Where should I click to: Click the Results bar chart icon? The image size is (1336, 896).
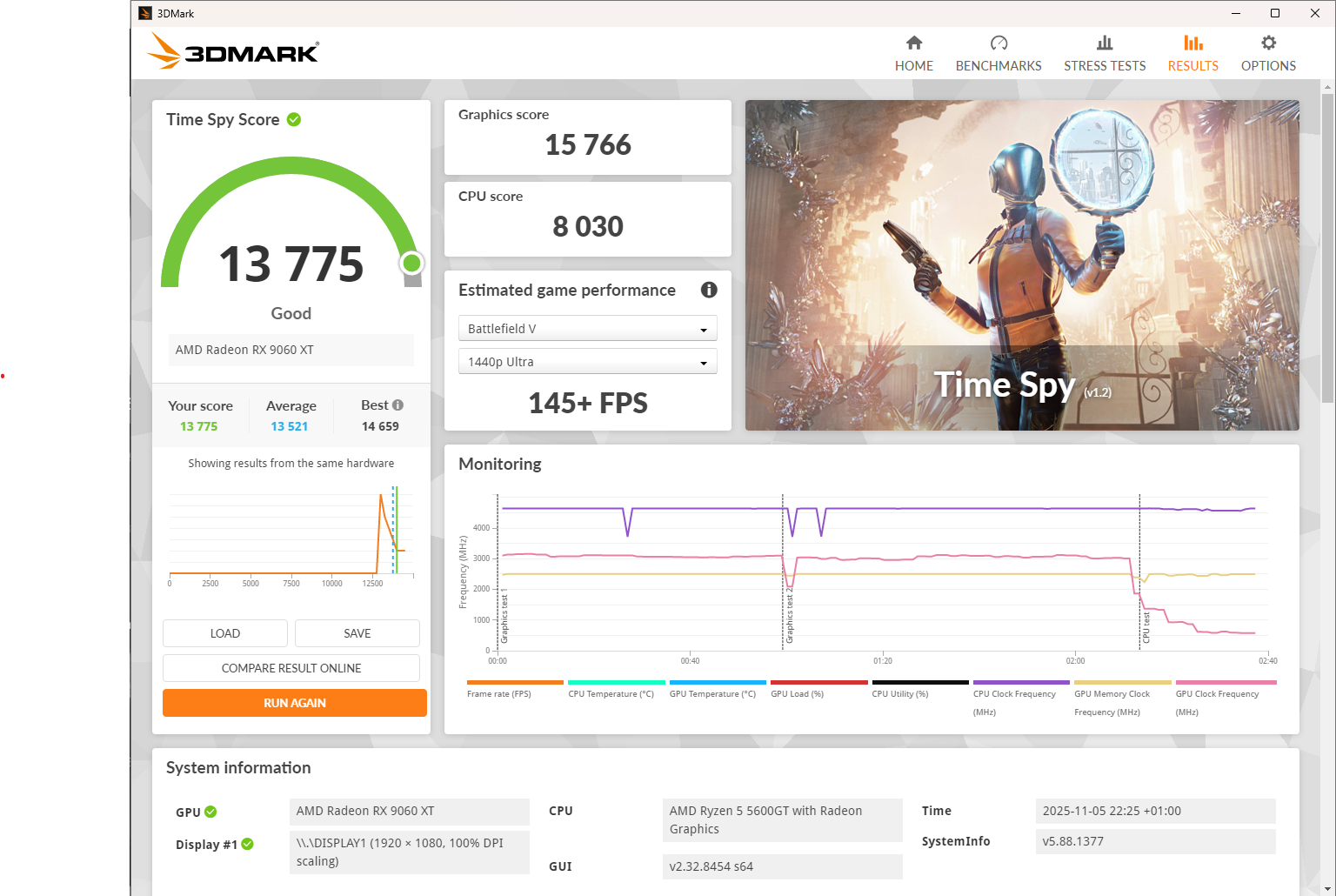(x=1193, y=43)
